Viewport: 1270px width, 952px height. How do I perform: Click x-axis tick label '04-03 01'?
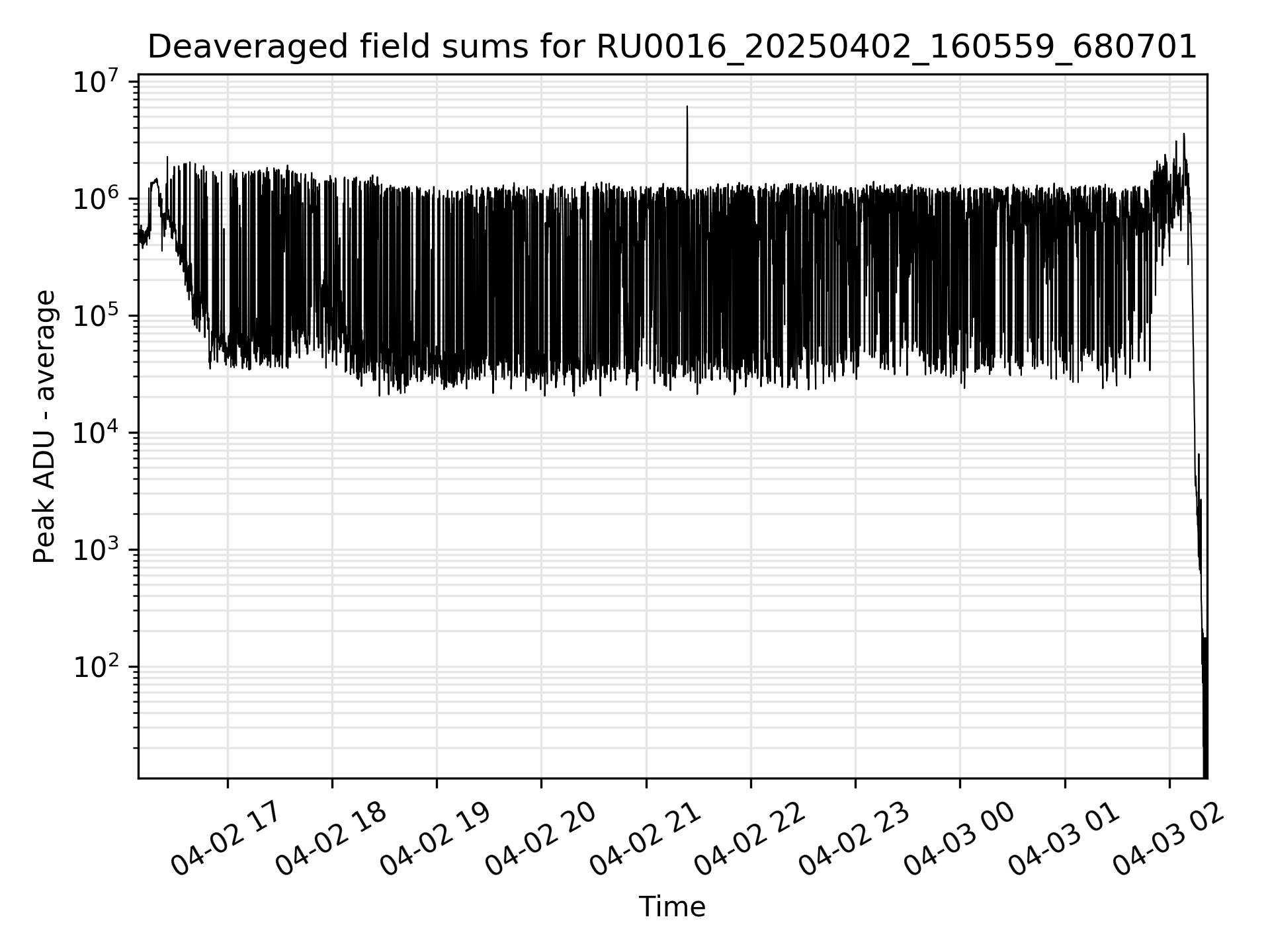tap(1064, 840)
